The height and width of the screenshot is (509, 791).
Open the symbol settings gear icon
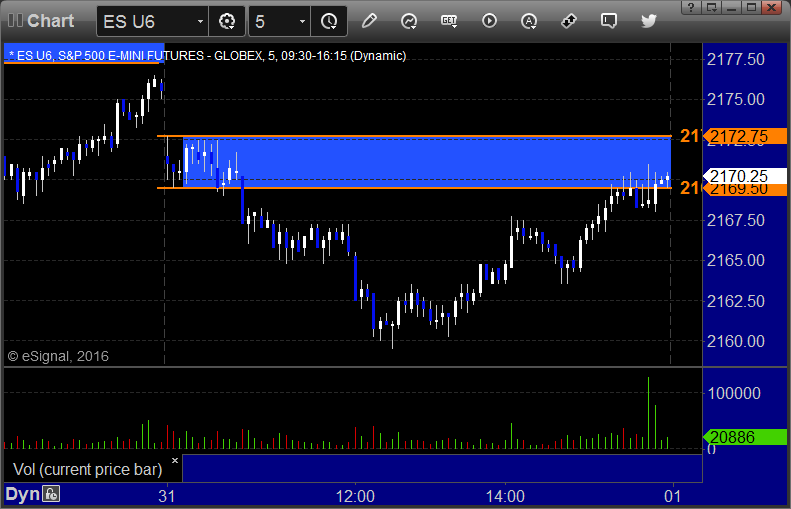click(227, 21)
